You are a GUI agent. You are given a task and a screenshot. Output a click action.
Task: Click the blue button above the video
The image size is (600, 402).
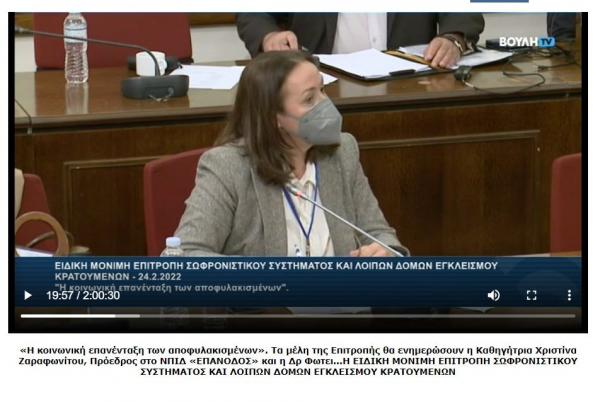pos(498,2)
